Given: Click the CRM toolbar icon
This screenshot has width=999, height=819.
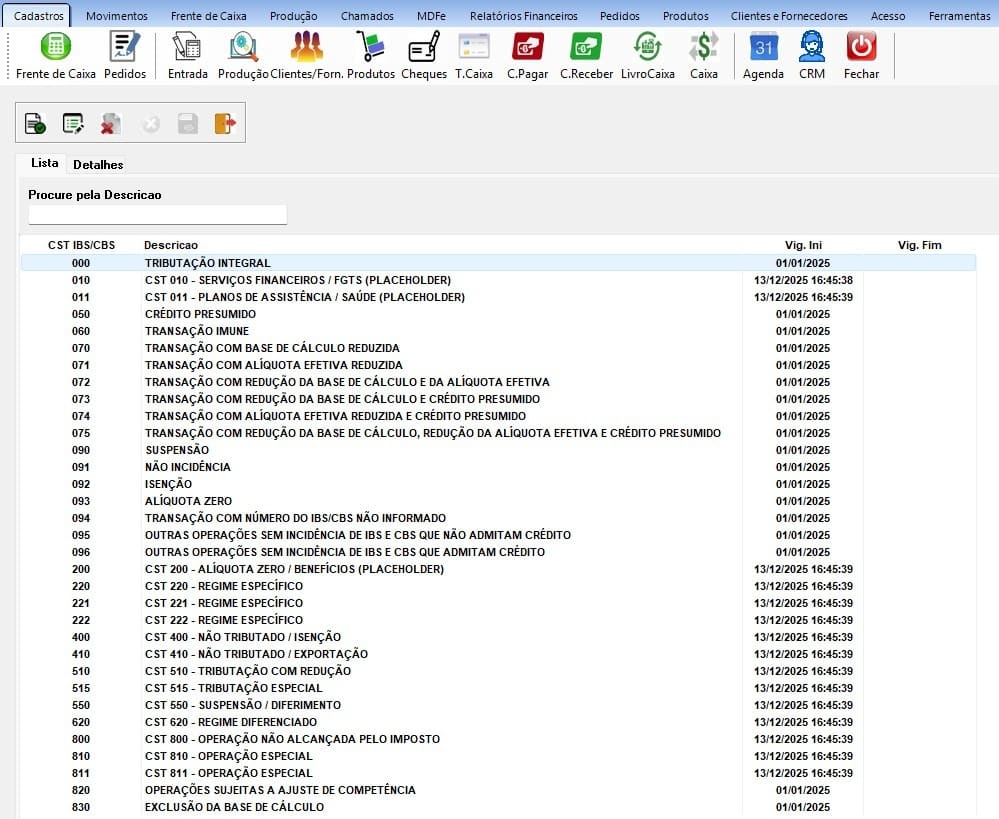Looking at the screenshot, I should [812, 47].
